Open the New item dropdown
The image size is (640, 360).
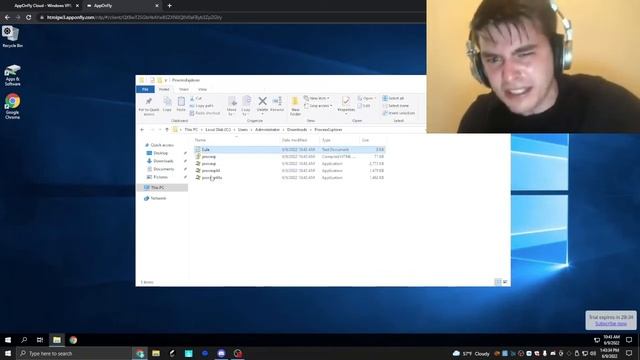pos(317,98)
